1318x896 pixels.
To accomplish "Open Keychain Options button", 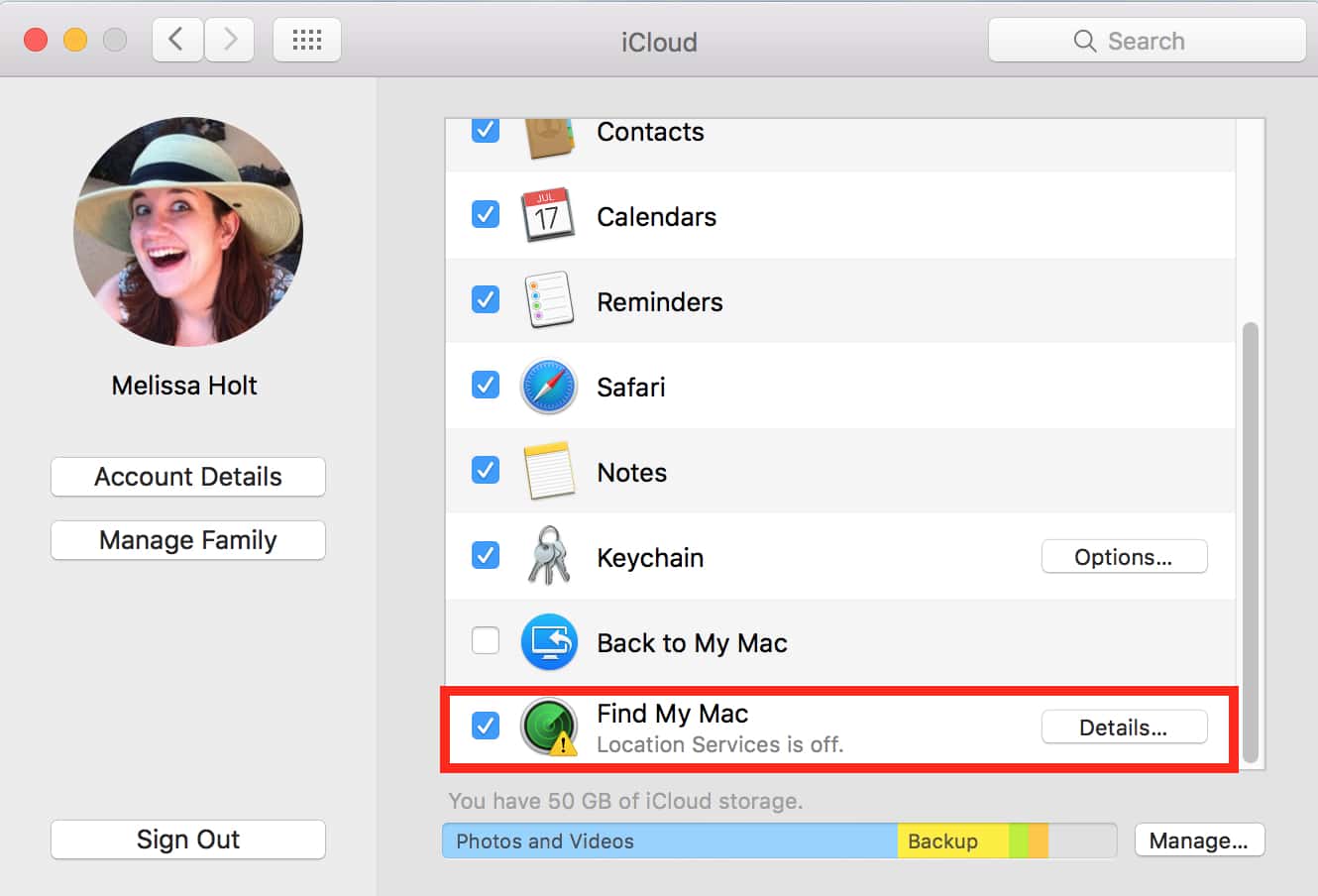I will pos(1124,557).
